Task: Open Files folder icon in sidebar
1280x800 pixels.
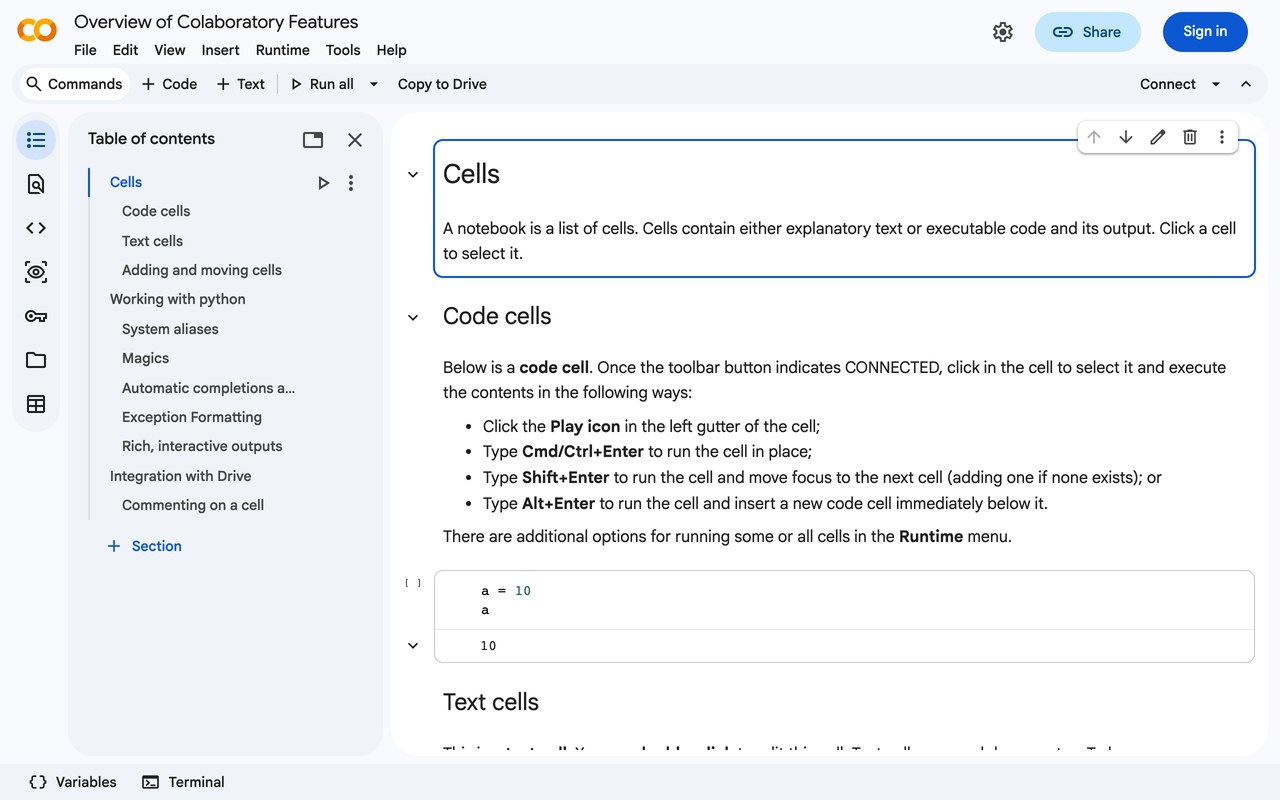Action: tap(36, 360)
